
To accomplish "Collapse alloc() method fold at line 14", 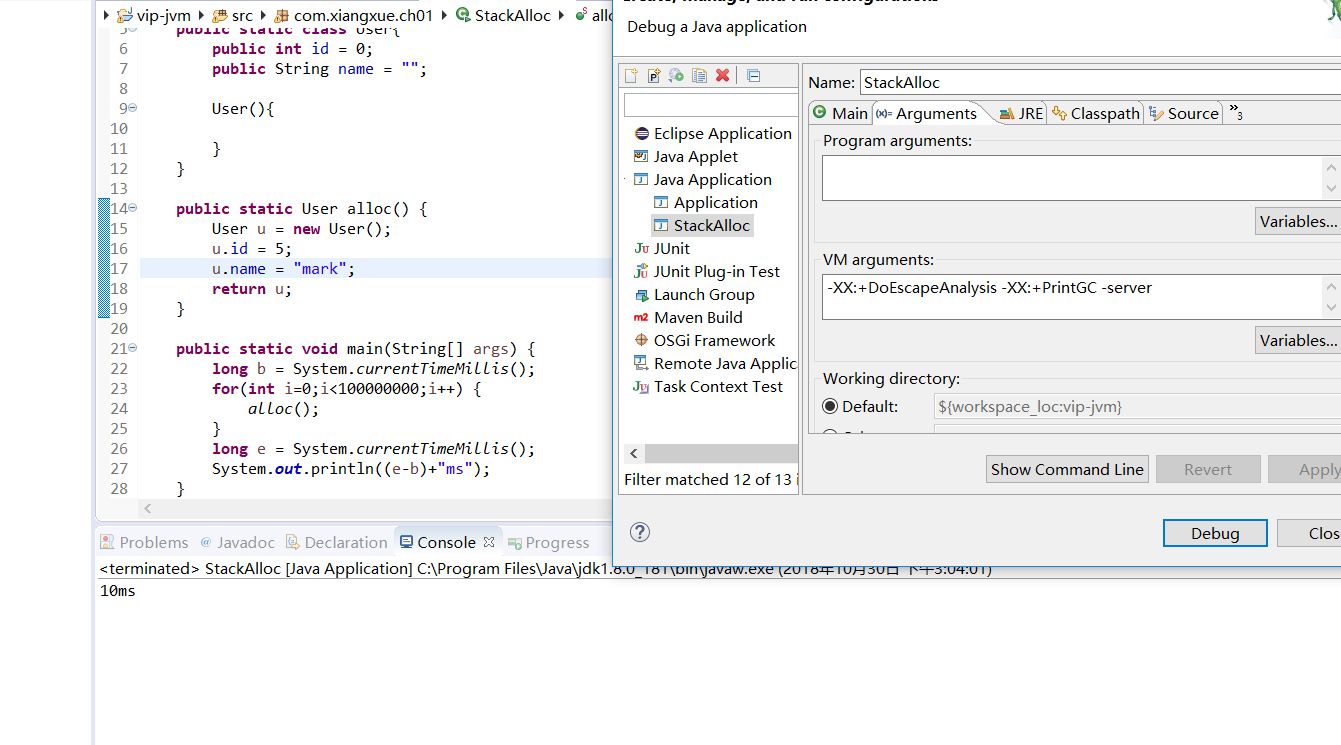I will (133, 208).
